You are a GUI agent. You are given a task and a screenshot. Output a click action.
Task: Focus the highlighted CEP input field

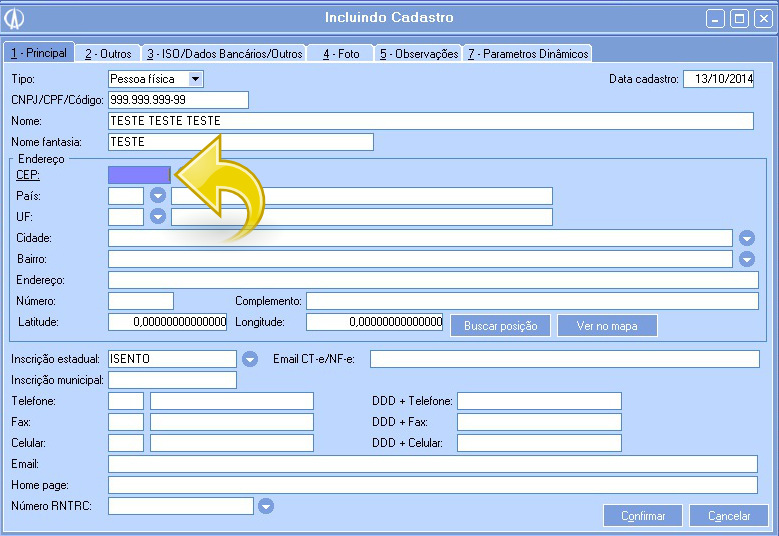(x=139, y=175)
